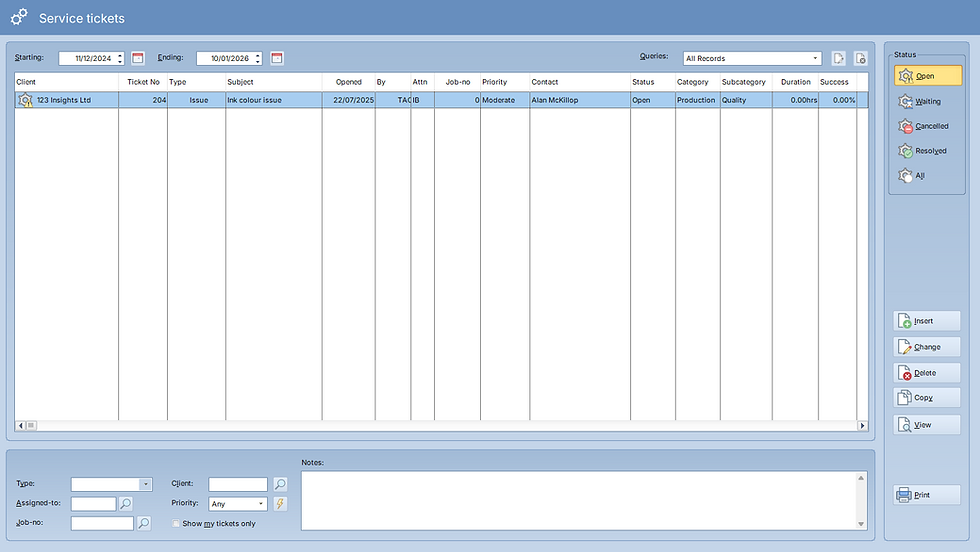Click inside the Notes text area
The width and height of the screenshot is (980, 552).
pos(578,501)
